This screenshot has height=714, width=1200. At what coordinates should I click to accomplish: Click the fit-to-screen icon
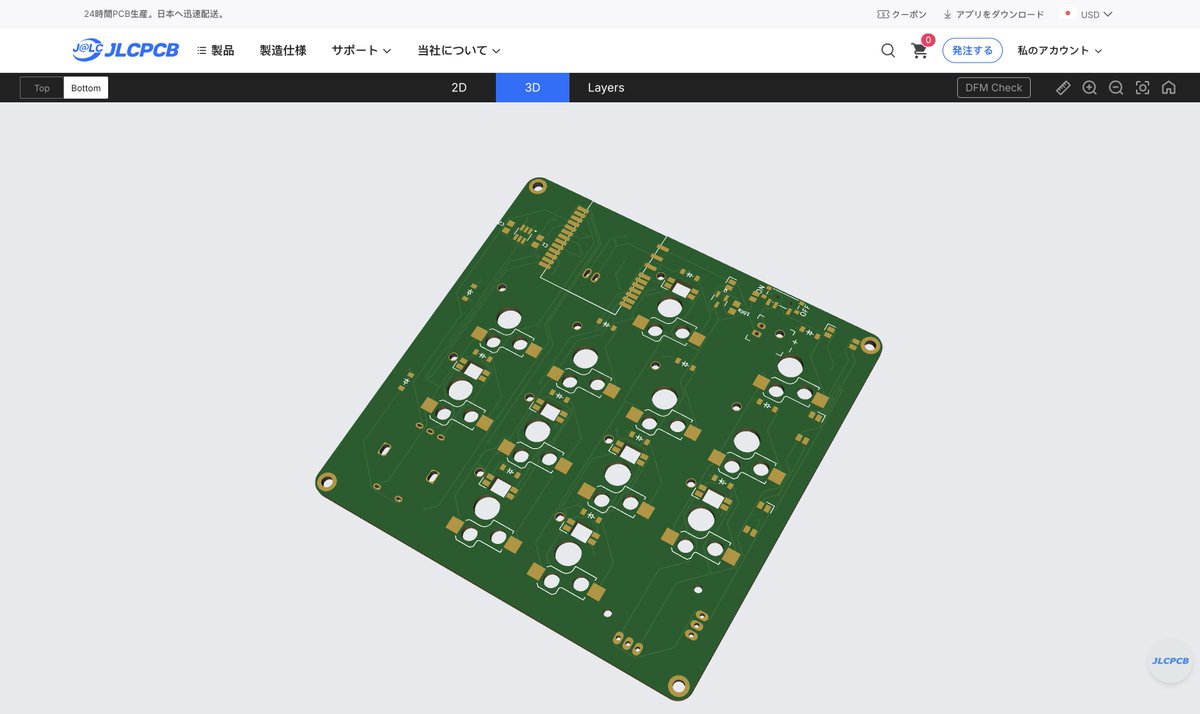pyautogui.click(x=1142, y=88)
